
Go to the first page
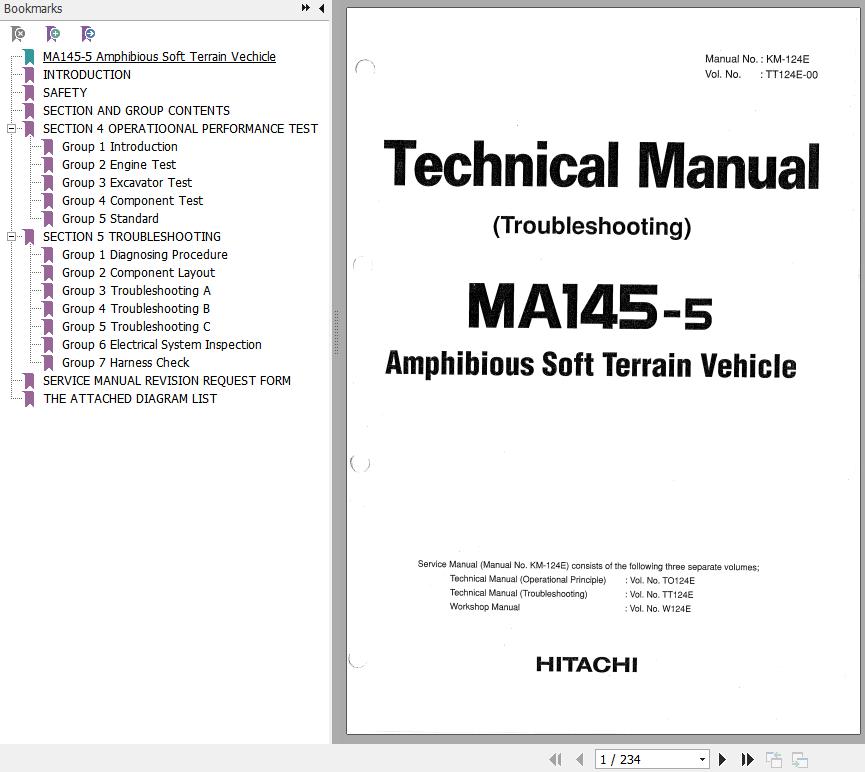pos(556,759)
